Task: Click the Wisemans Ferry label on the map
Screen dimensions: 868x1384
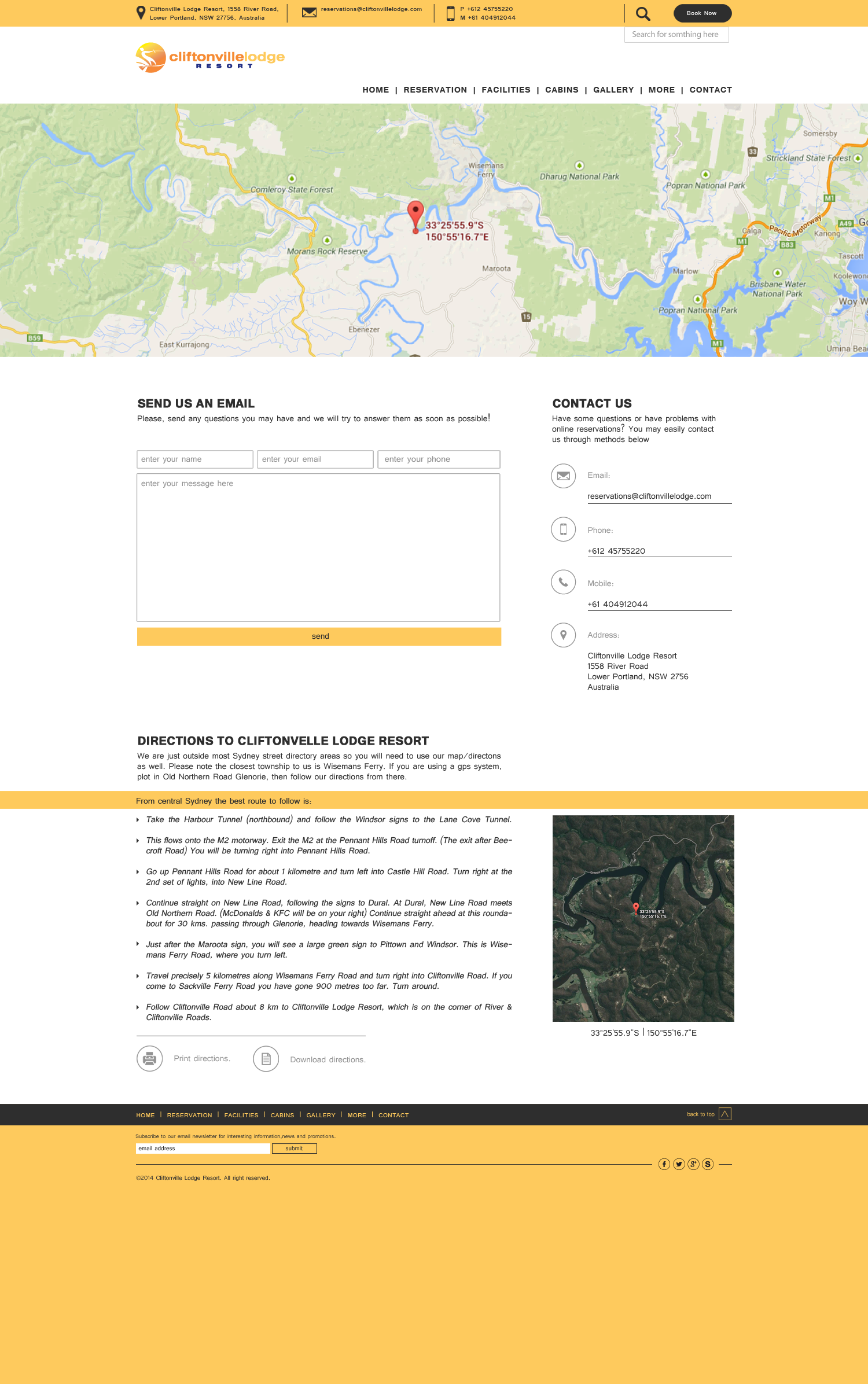Action: point(486,170)
